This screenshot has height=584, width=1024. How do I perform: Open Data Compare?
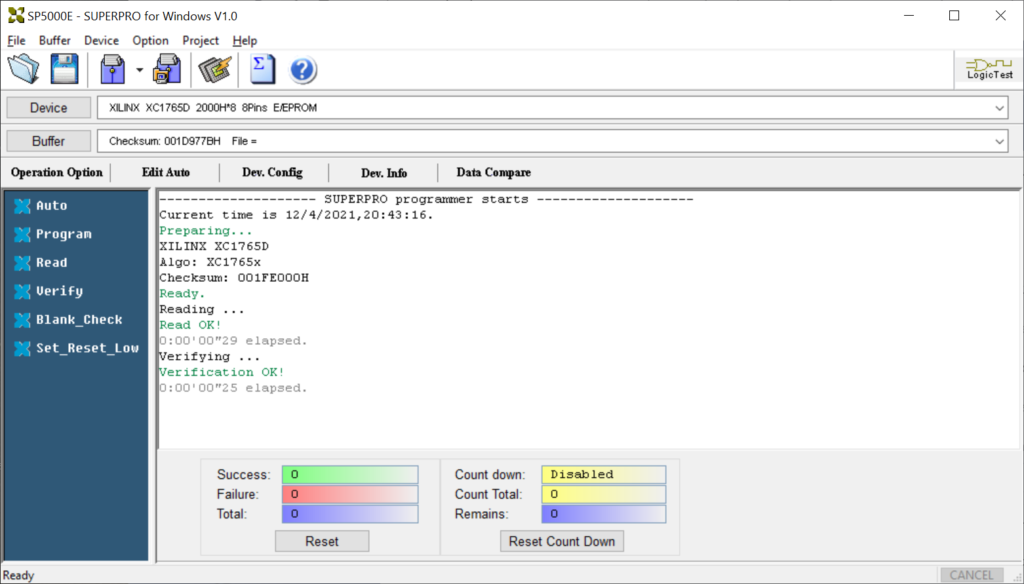(494, 172)
